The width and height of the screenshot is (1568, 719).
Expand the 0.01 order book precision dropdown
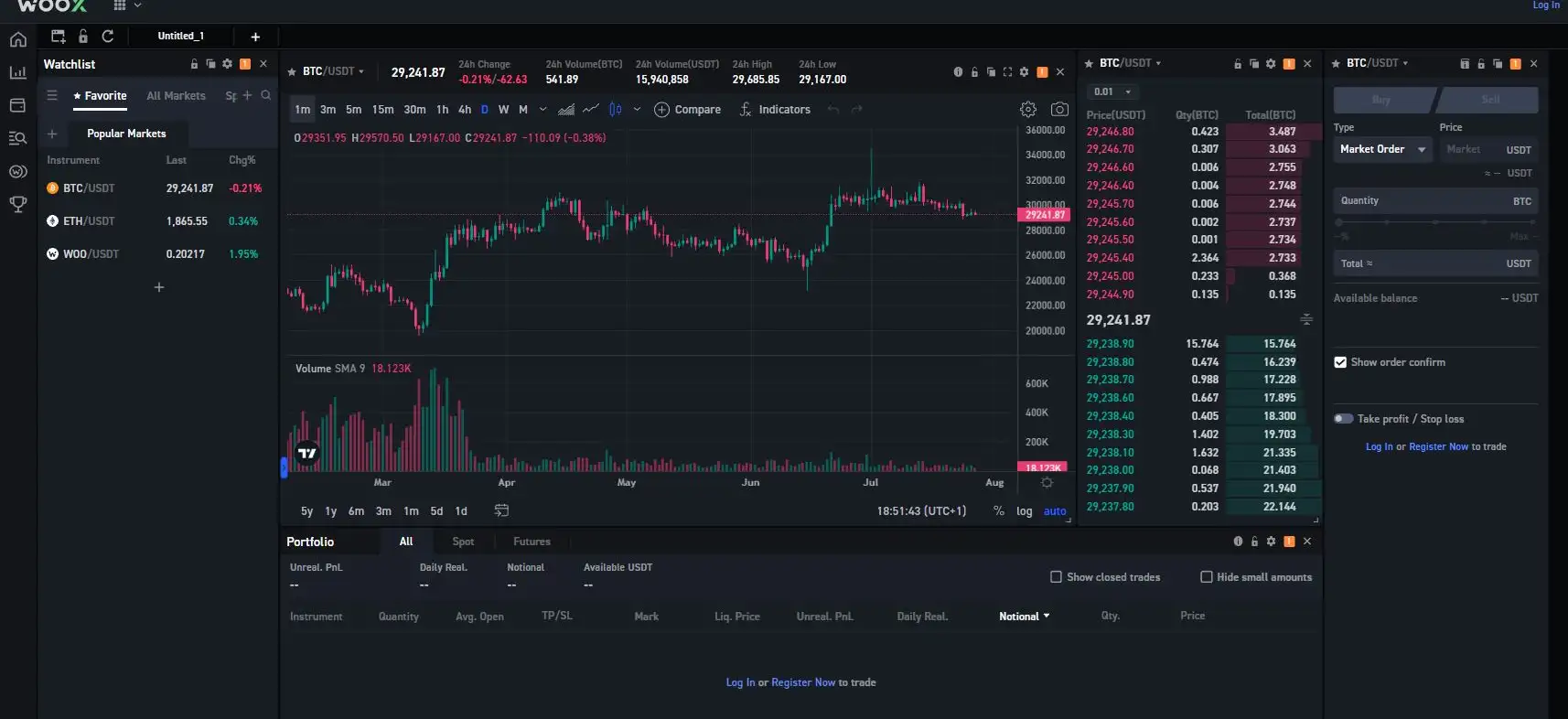[x=1112, y=91]
